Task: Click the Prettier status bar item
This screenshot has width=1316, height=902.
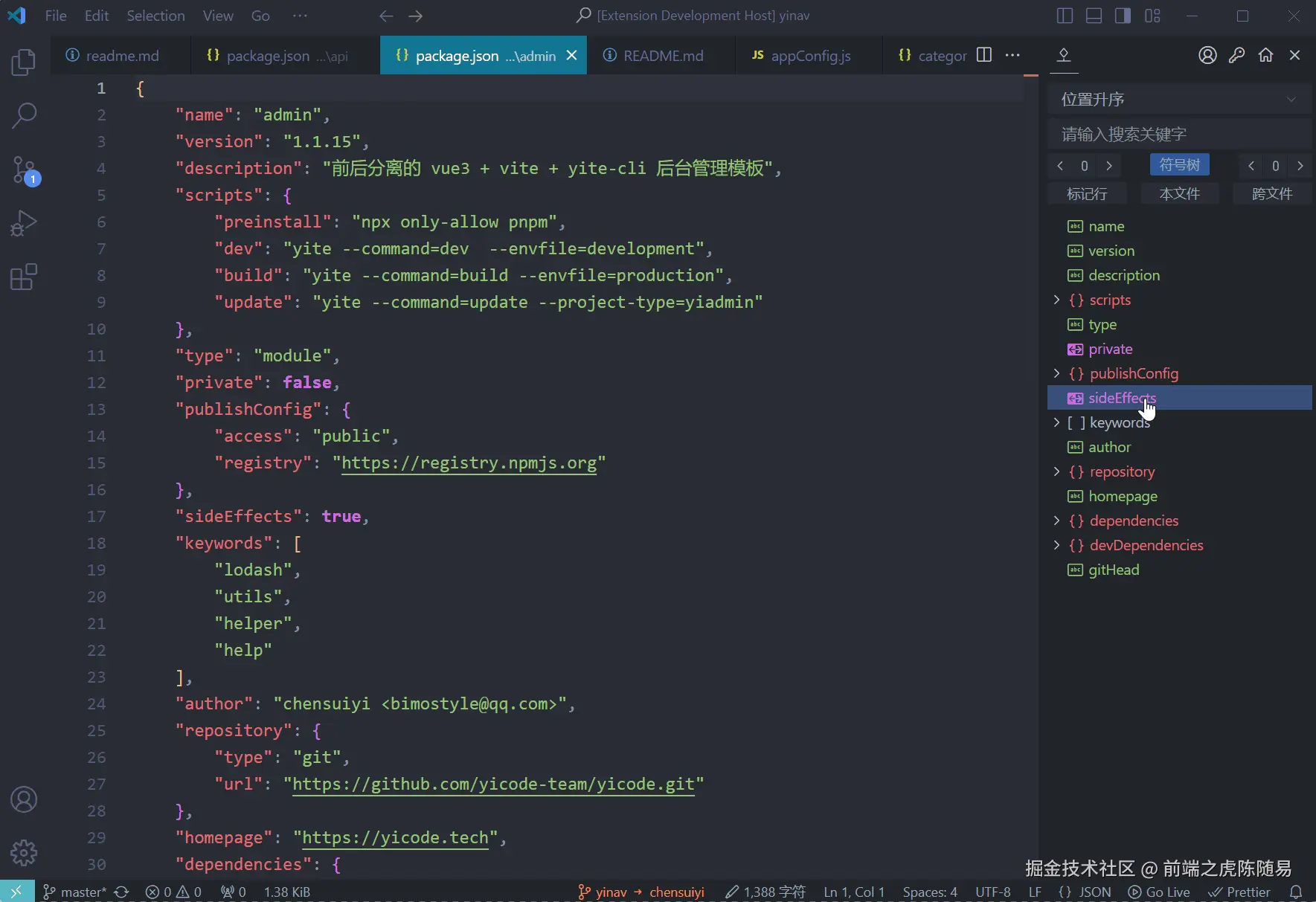Action: coord(1239,892)
